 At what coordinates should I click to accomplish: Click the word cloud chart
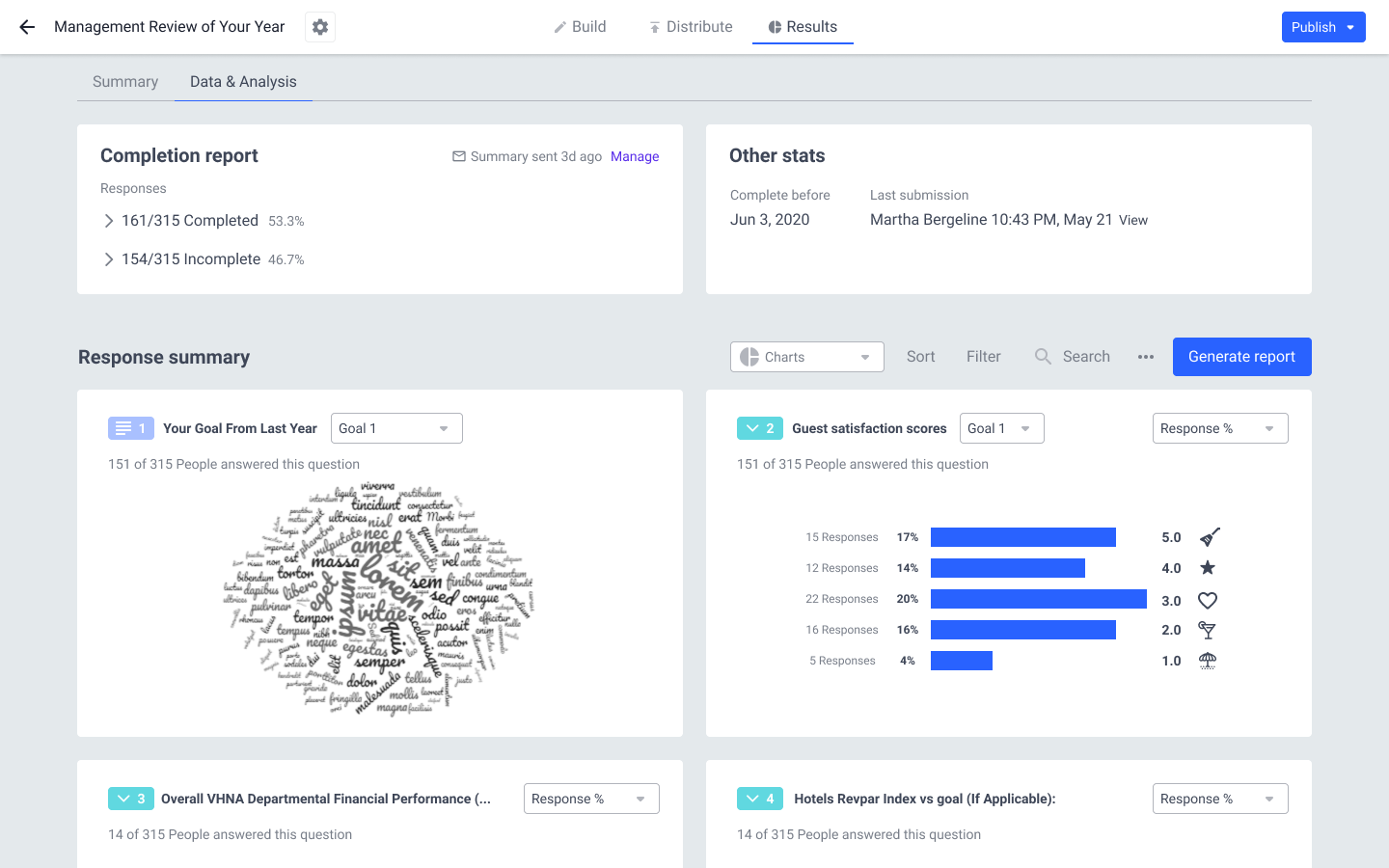tap(379, 598)
